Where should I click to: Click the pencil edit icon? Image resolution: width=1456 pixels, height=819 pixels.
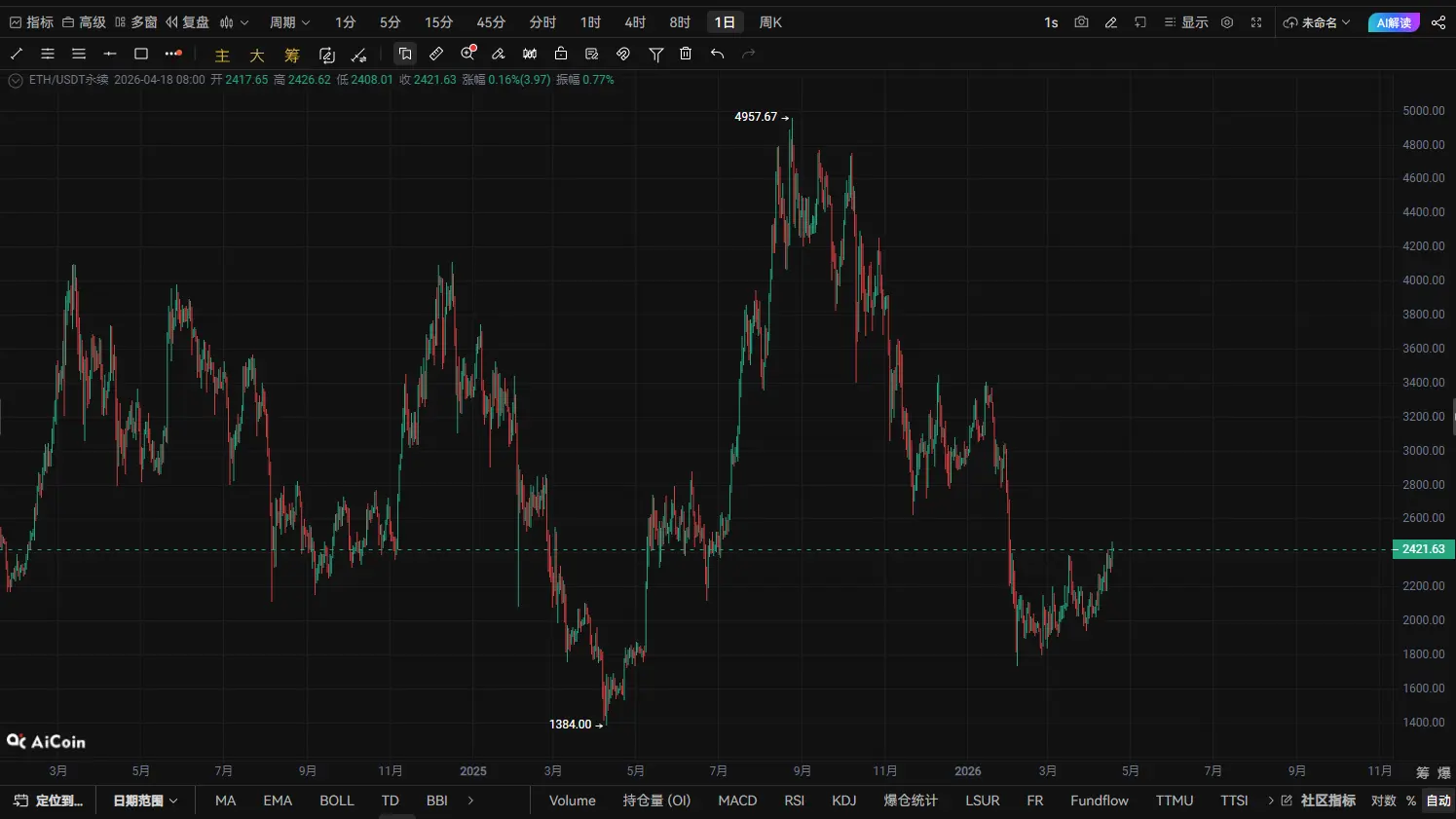click(1111, 22)
